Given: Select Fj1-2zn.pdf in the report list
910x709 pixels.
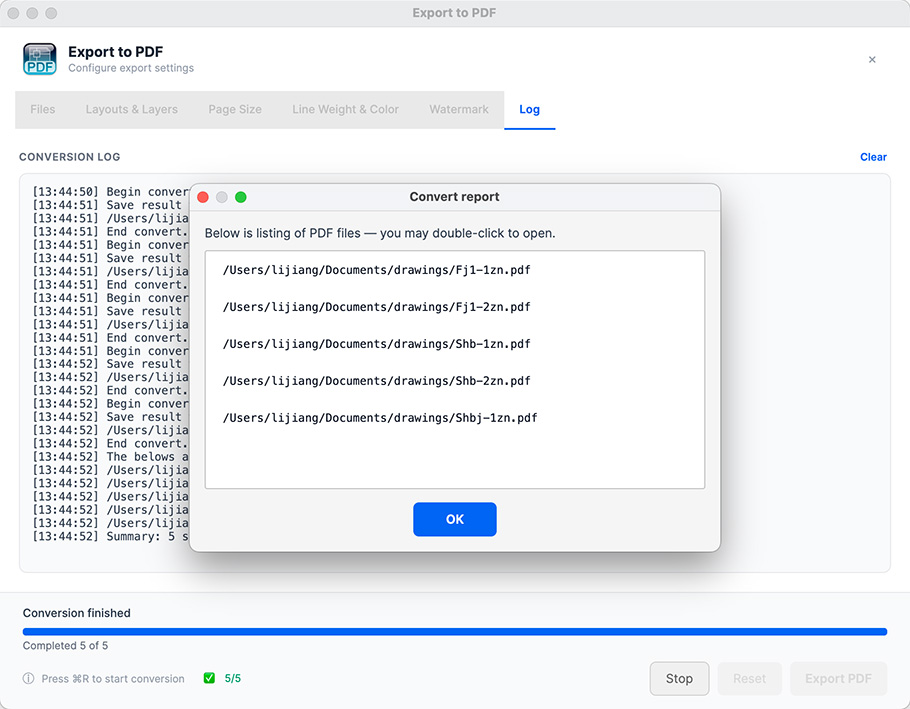Looking at the screenshot, I should point(377,307).
